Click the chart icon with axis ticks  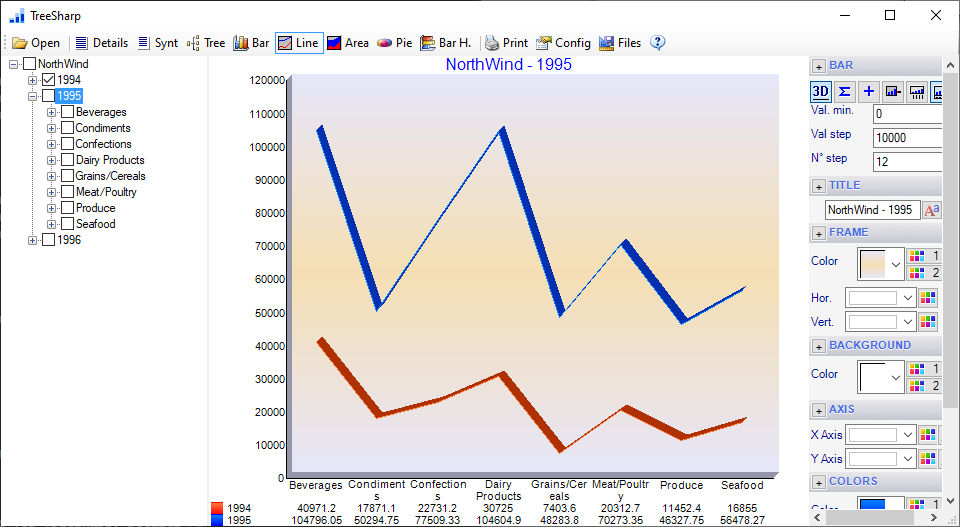[917, 92]
